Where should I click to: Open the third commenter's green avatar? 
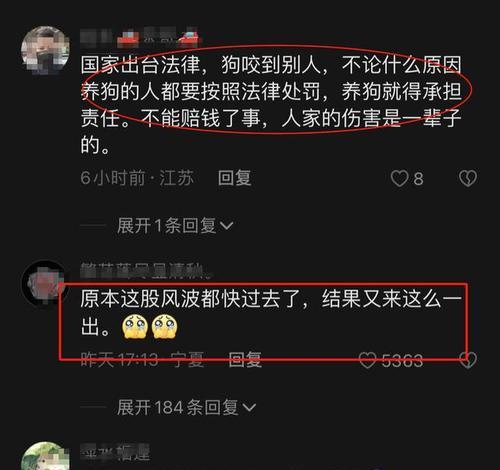coord(45,456)
